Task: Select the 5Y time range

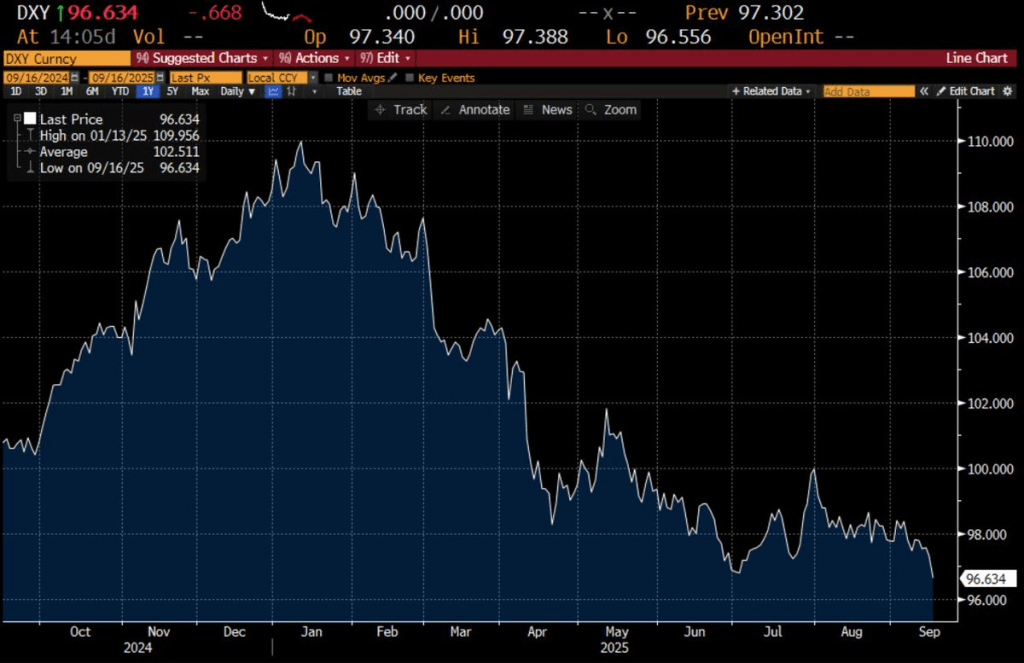Action: click(172, 91)
